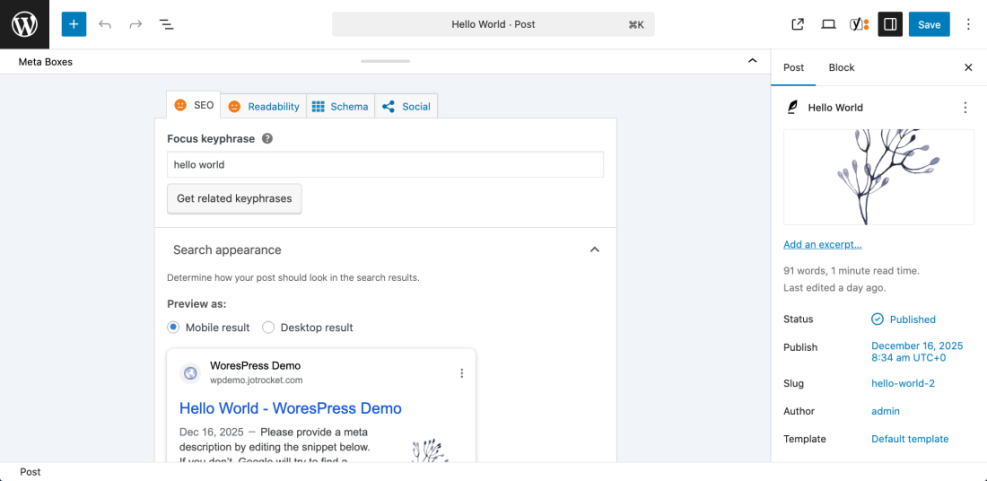This screenshot has height=481, width=987.
Task: Click the Add an excerpt link
Action: pos(822,244)
